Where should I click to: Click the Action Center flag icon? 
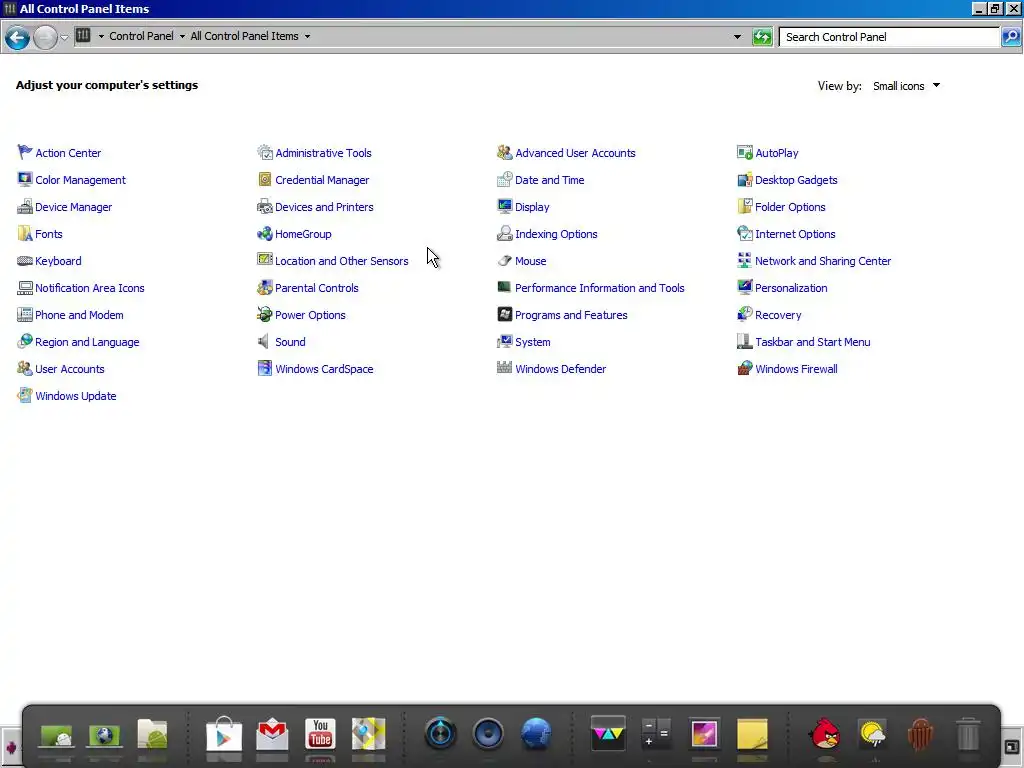25,152
